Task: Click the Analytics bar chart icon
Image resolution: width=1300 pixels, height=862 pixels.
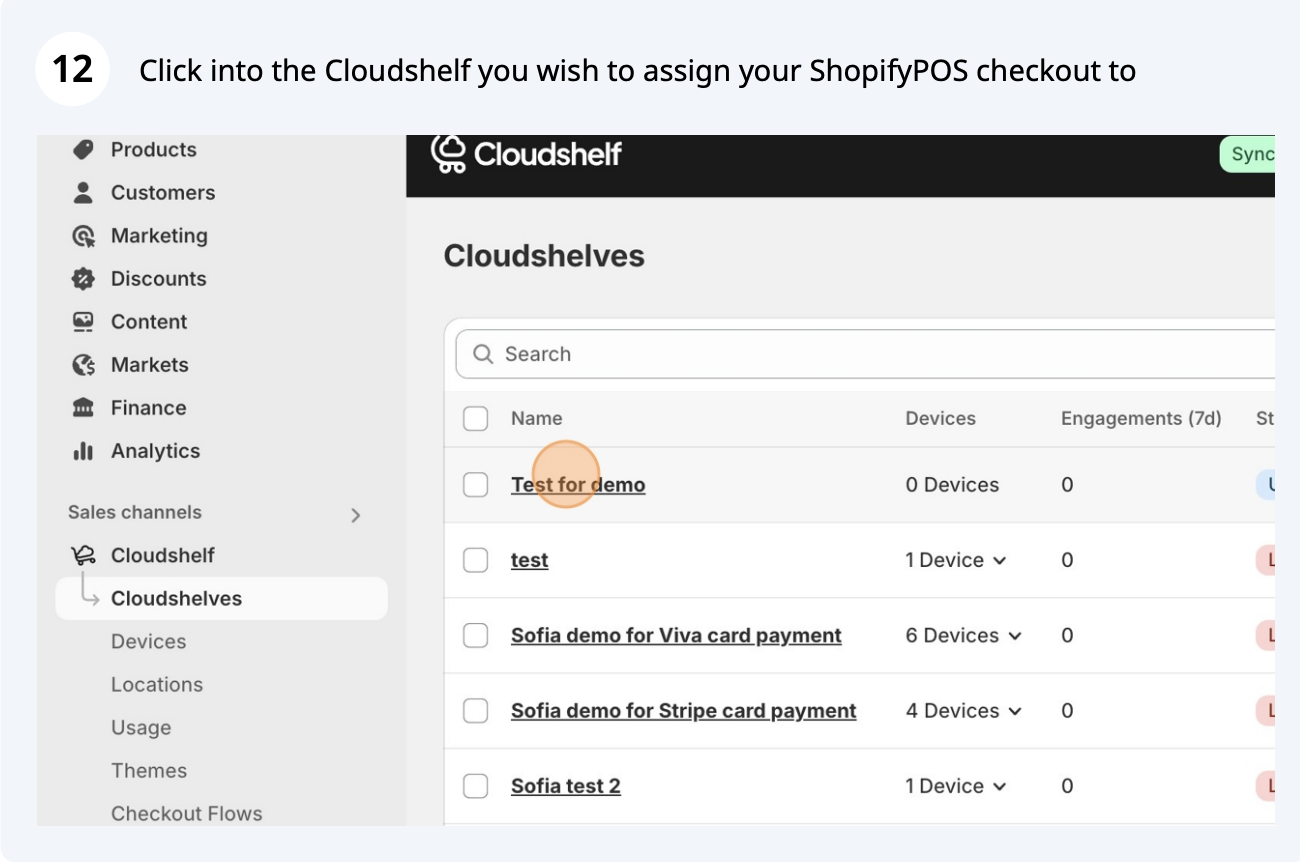Action: click(83, 451)
